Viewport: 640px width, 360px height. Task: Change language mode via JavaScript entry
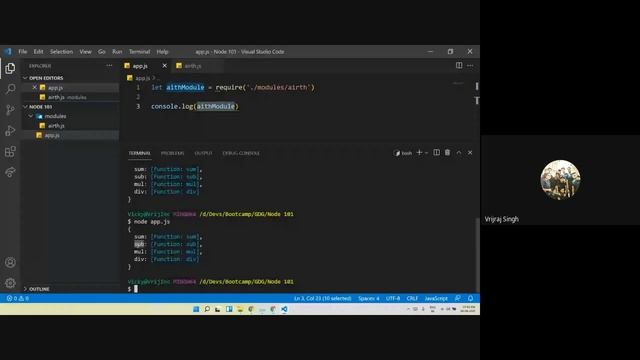(x=436, y=298)
